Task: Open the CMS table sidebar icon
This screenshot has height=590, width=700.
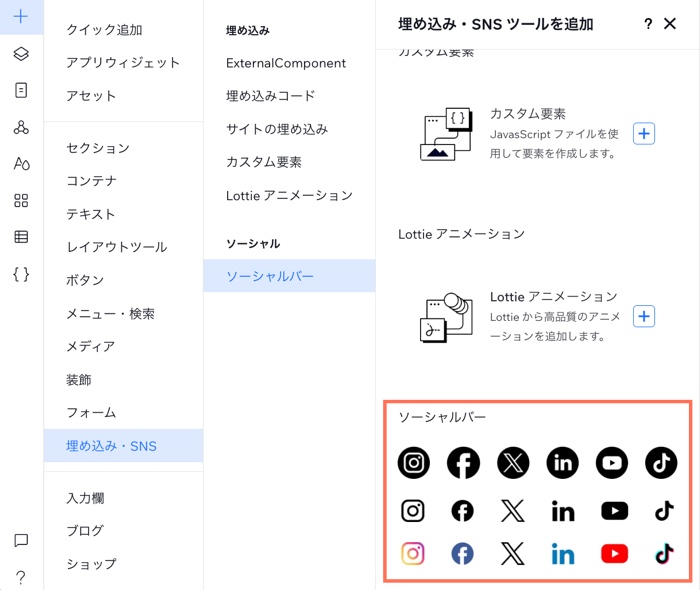Action: pyautogui.click(x=21, y=237)
